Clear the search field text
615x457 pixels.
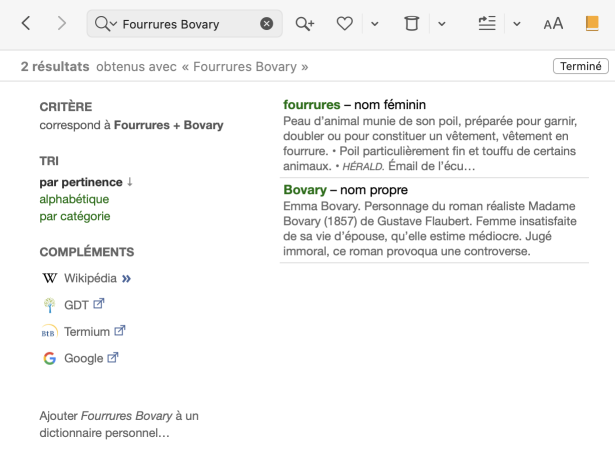click(x=266, y=24)
